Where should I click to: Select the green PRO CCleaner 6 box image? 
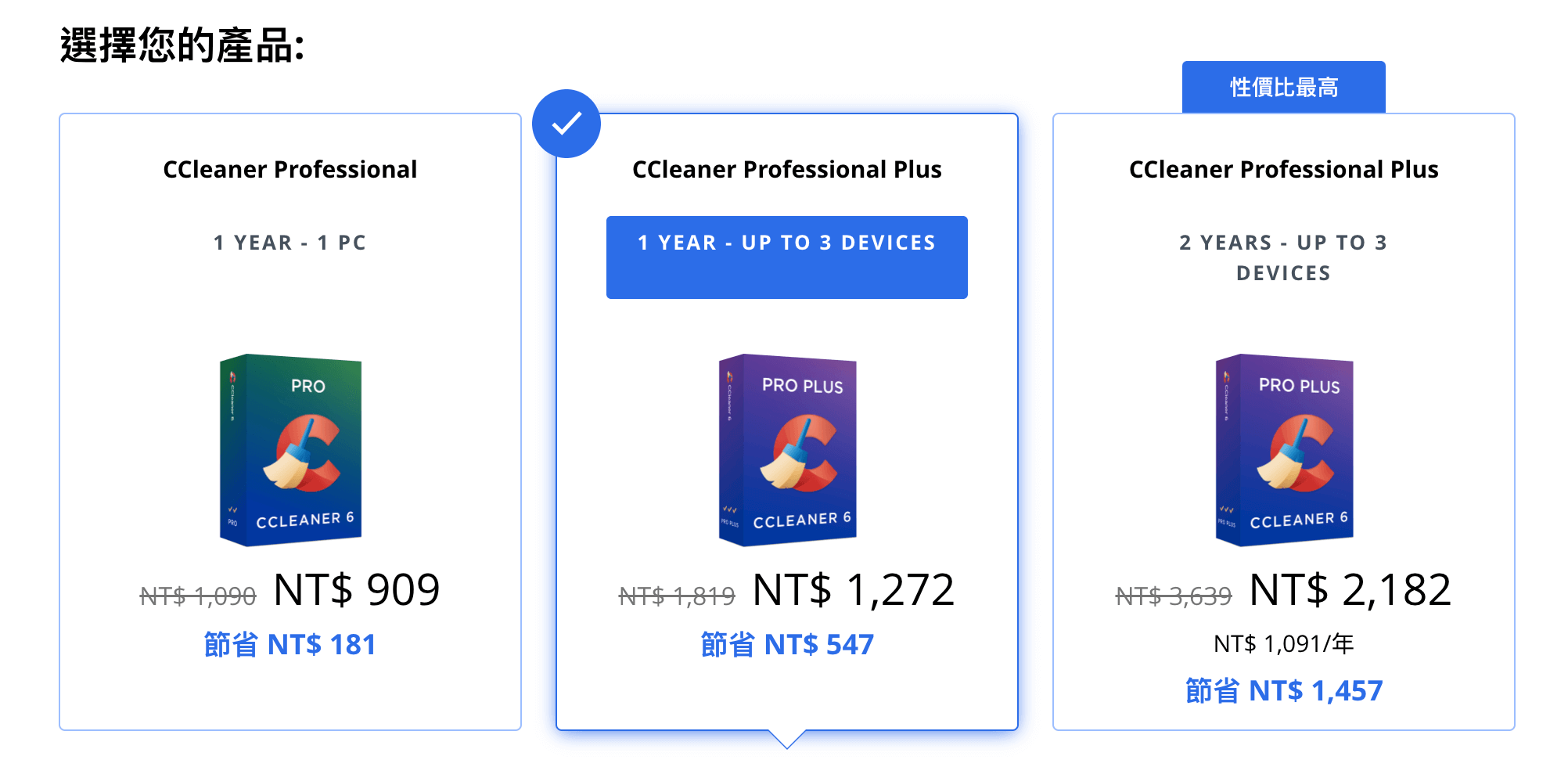coord(290,450)
